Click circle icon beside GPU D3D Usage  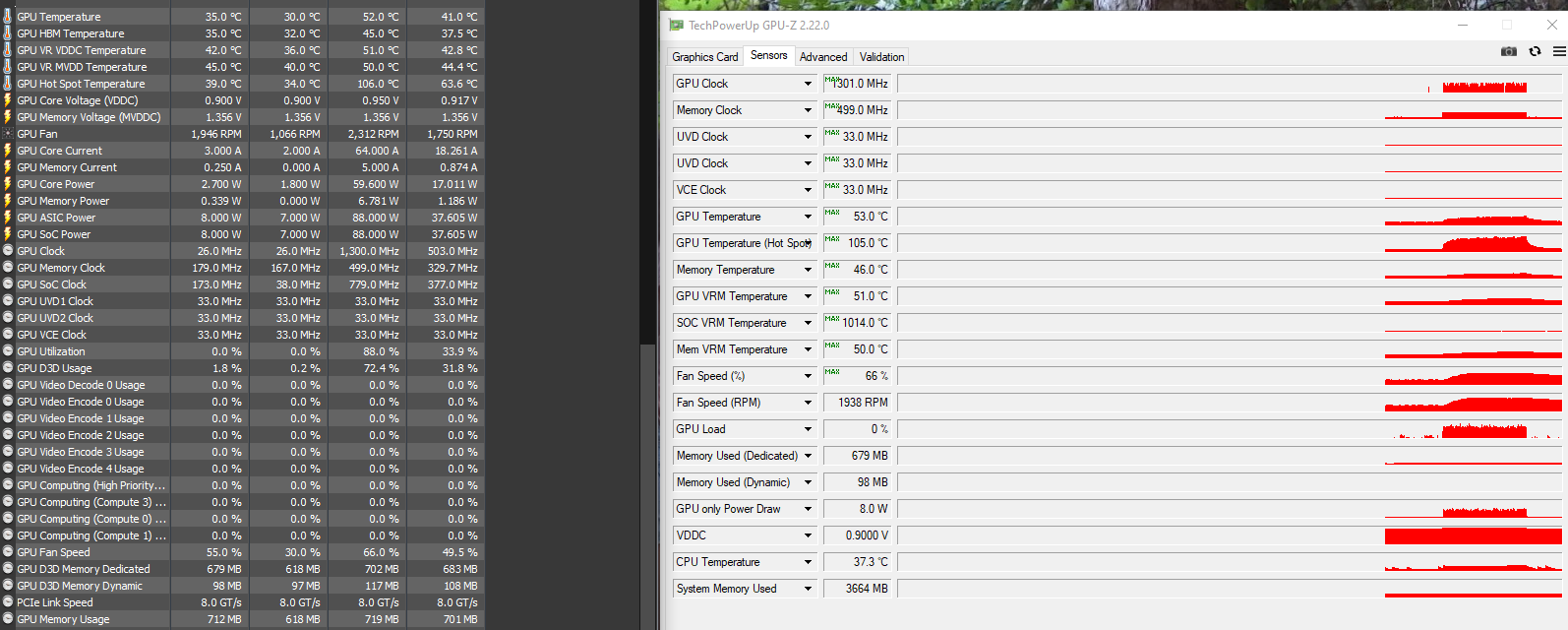pos(7,368)
